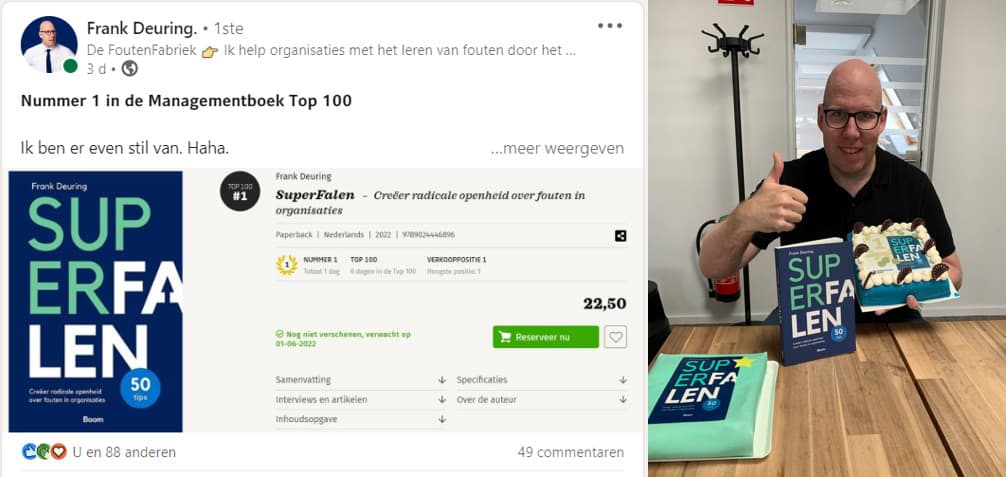Open the like reaction icons

pyautogui.click(x=44, y=452)
